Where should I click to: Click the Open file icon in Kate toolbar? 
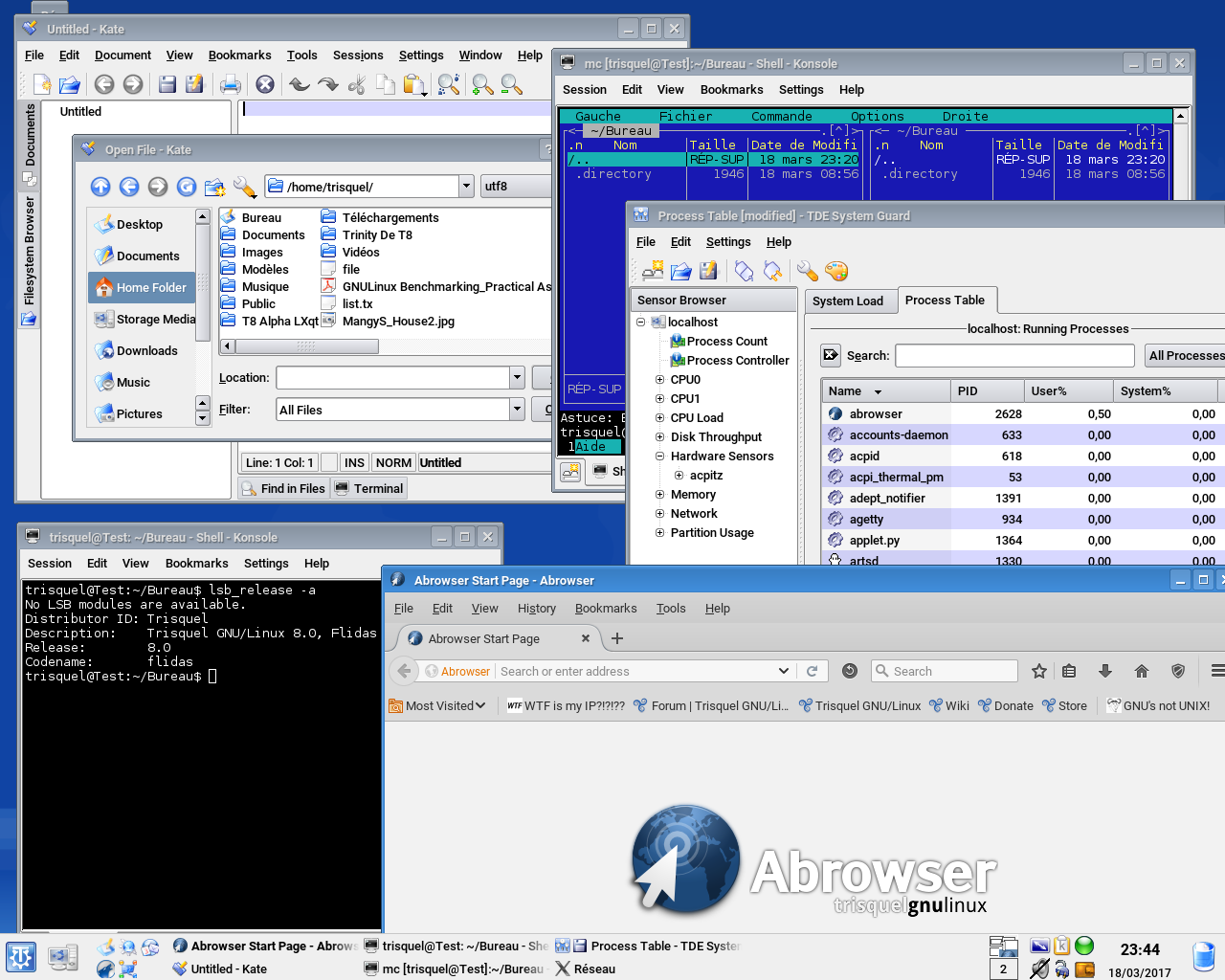[x=70, y=84]
